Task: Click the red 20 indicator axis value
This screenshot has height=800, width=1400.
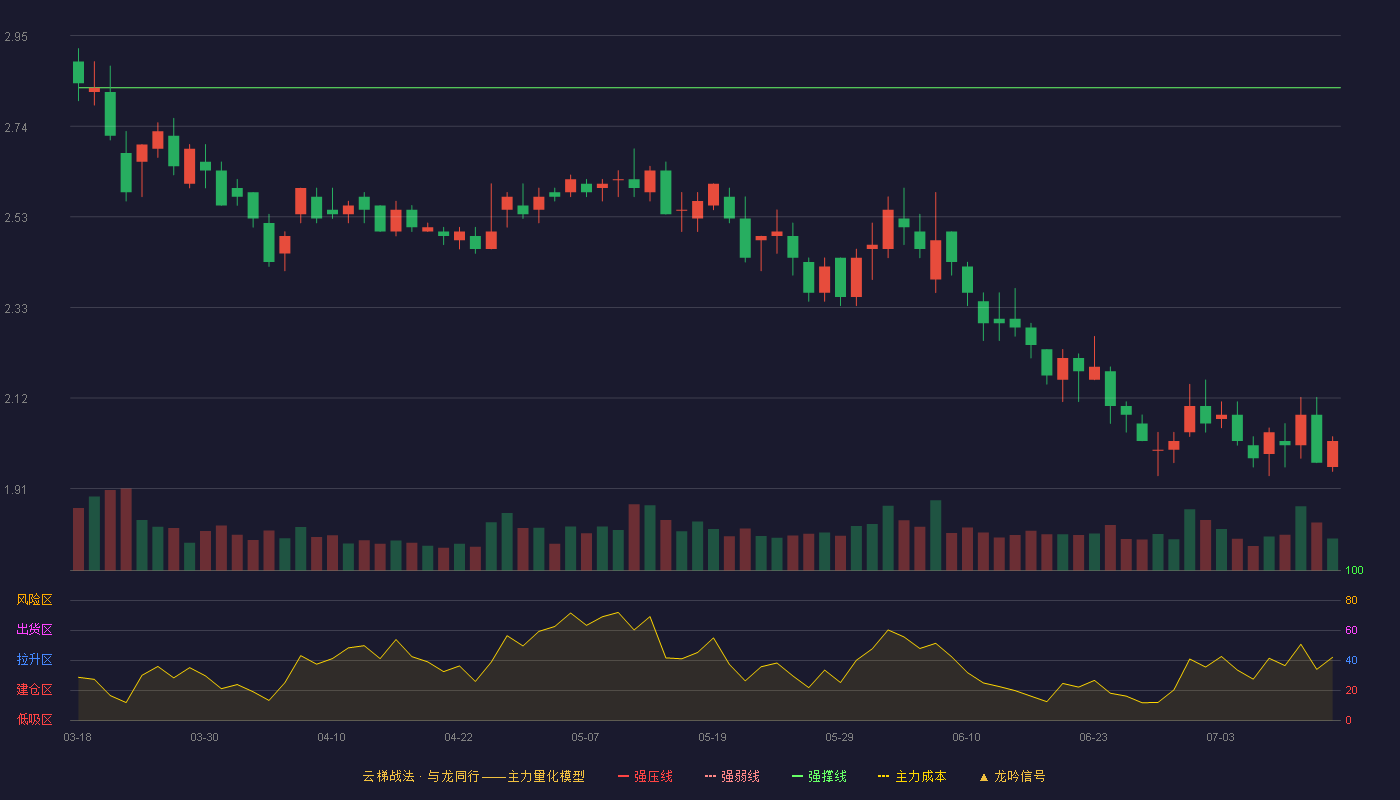Action: [1351, 690]
